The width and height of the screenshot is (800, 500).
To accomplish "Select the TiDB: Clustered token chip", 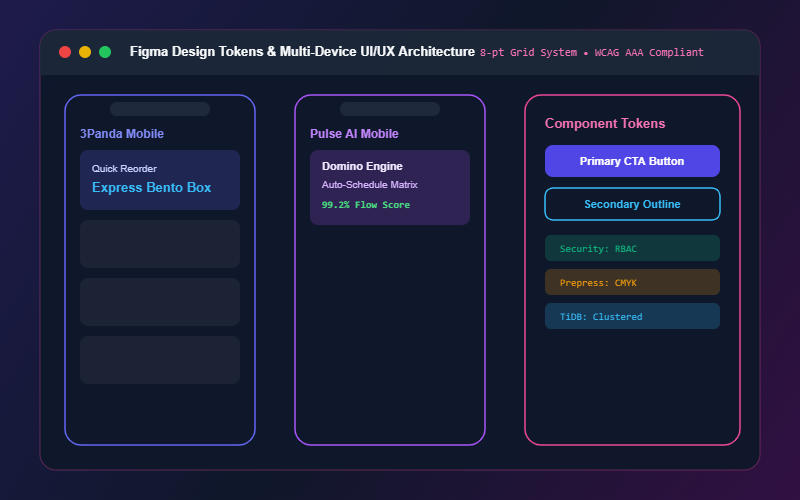I will click(x=632, y=316).
